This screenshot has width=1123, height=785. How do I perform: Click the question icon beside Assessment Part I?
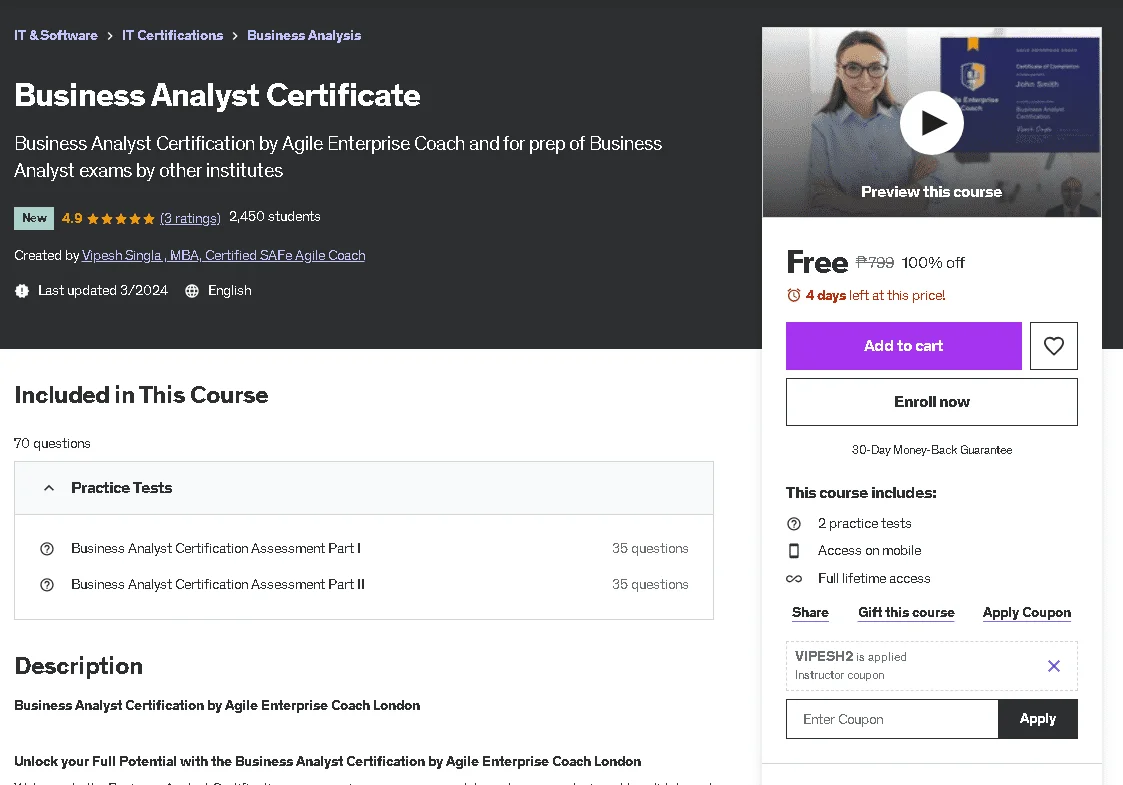47,549
